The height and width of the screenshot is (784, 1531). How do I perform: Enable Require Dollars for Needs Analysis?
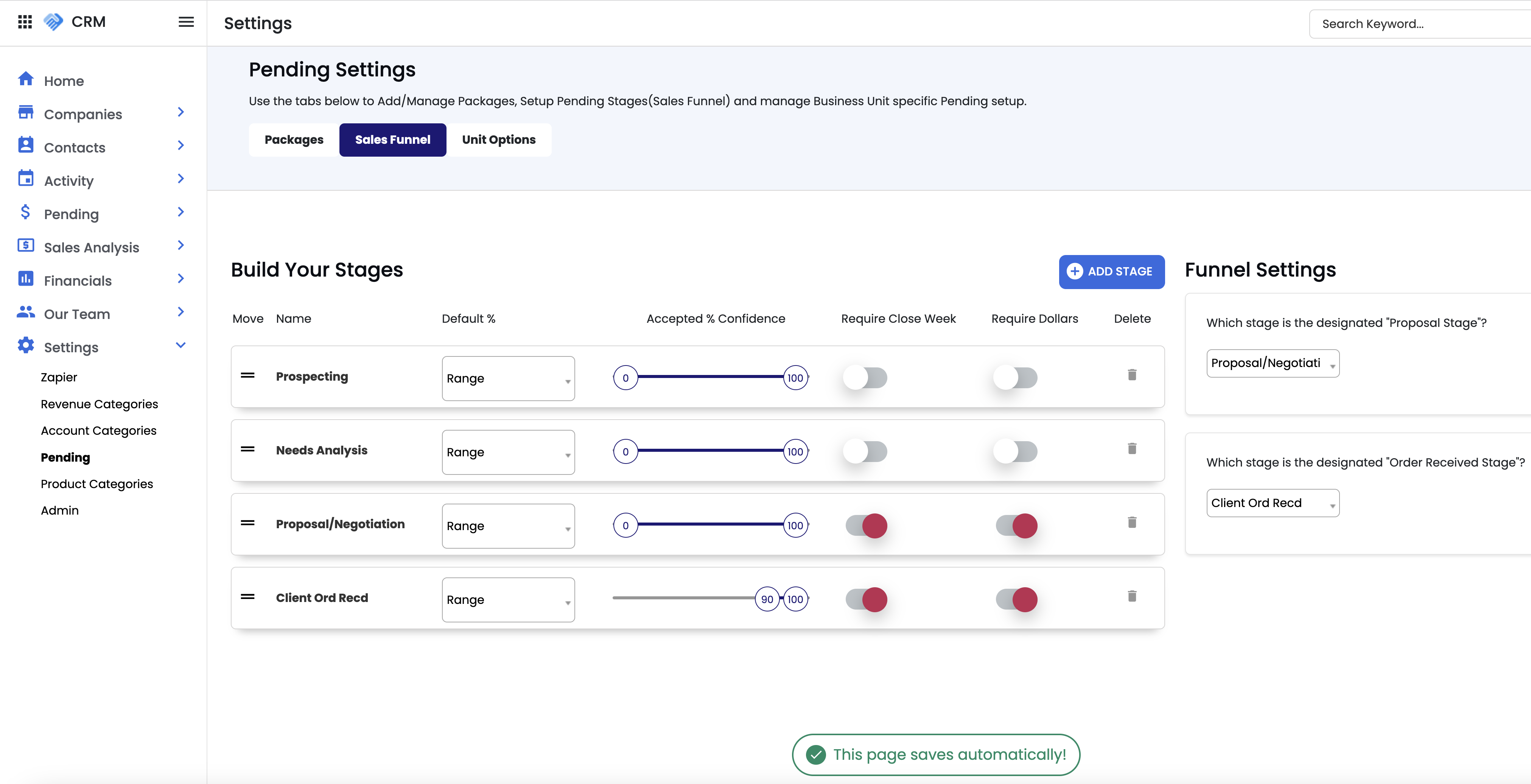(x=1016, y=452)
